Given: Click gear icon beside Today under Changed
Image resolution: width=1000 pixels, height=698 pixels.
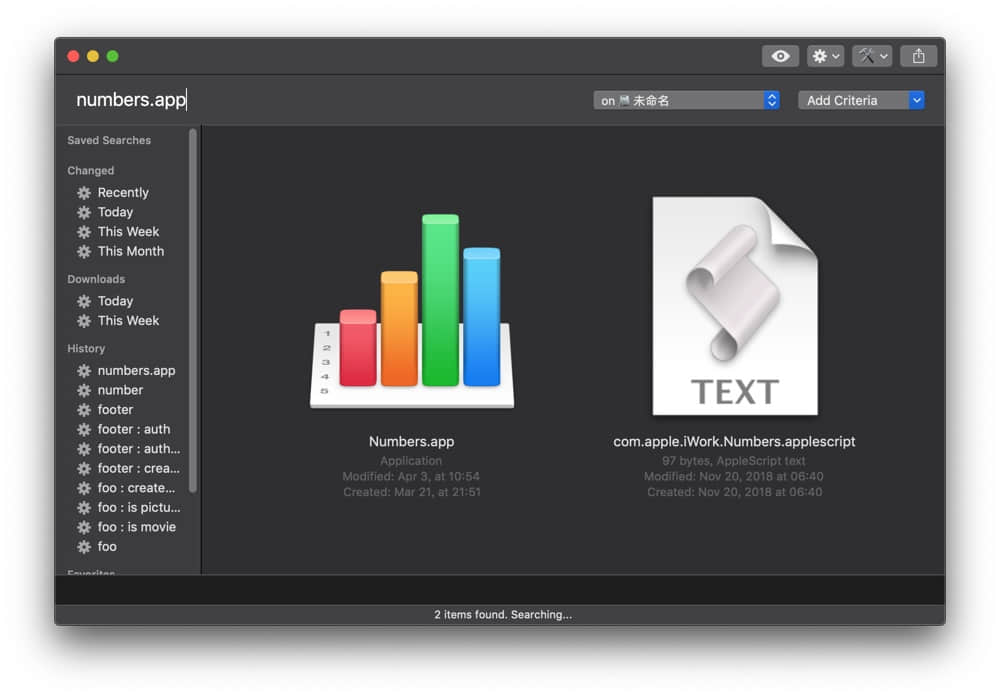Looking at the screenshot, I should [84, 212].
